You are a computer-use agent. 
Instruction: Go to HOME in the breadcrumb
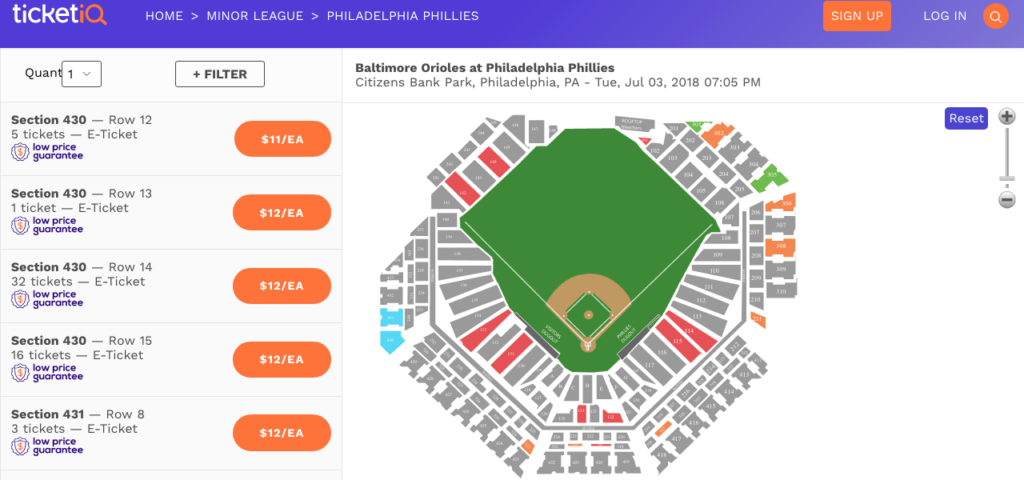click(165, 16)
